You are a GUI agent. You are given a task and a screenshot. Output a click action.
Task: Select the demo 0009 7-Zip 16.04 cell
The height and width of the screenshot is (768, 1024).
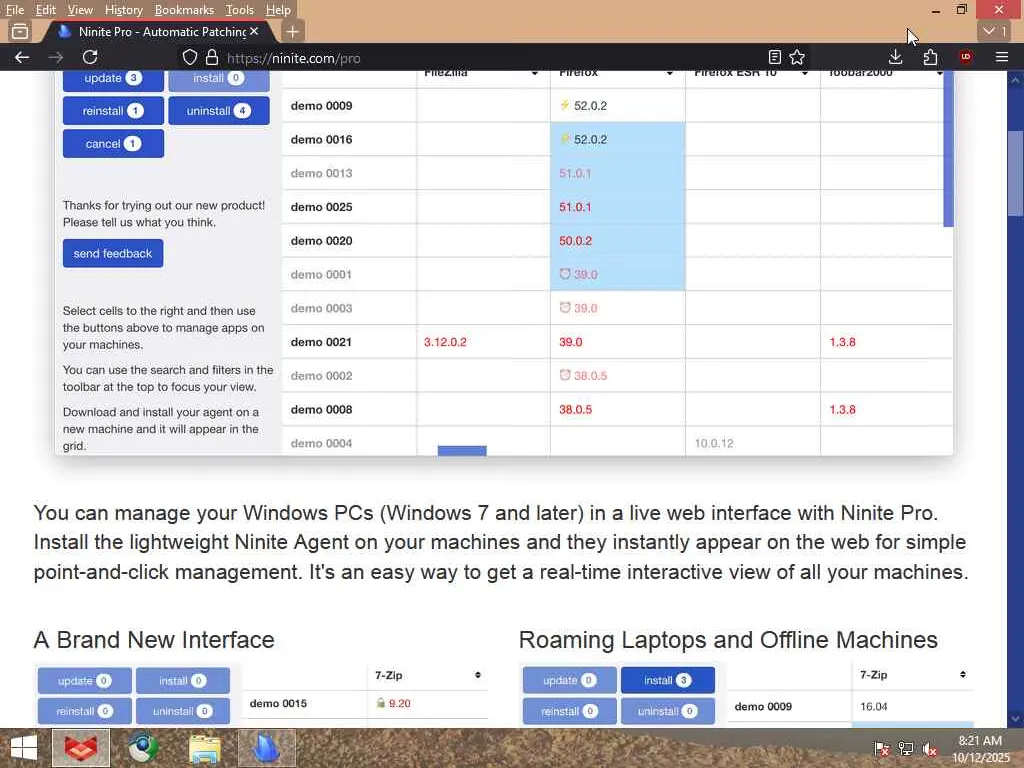pyautogui.click(x=913, y=706)
